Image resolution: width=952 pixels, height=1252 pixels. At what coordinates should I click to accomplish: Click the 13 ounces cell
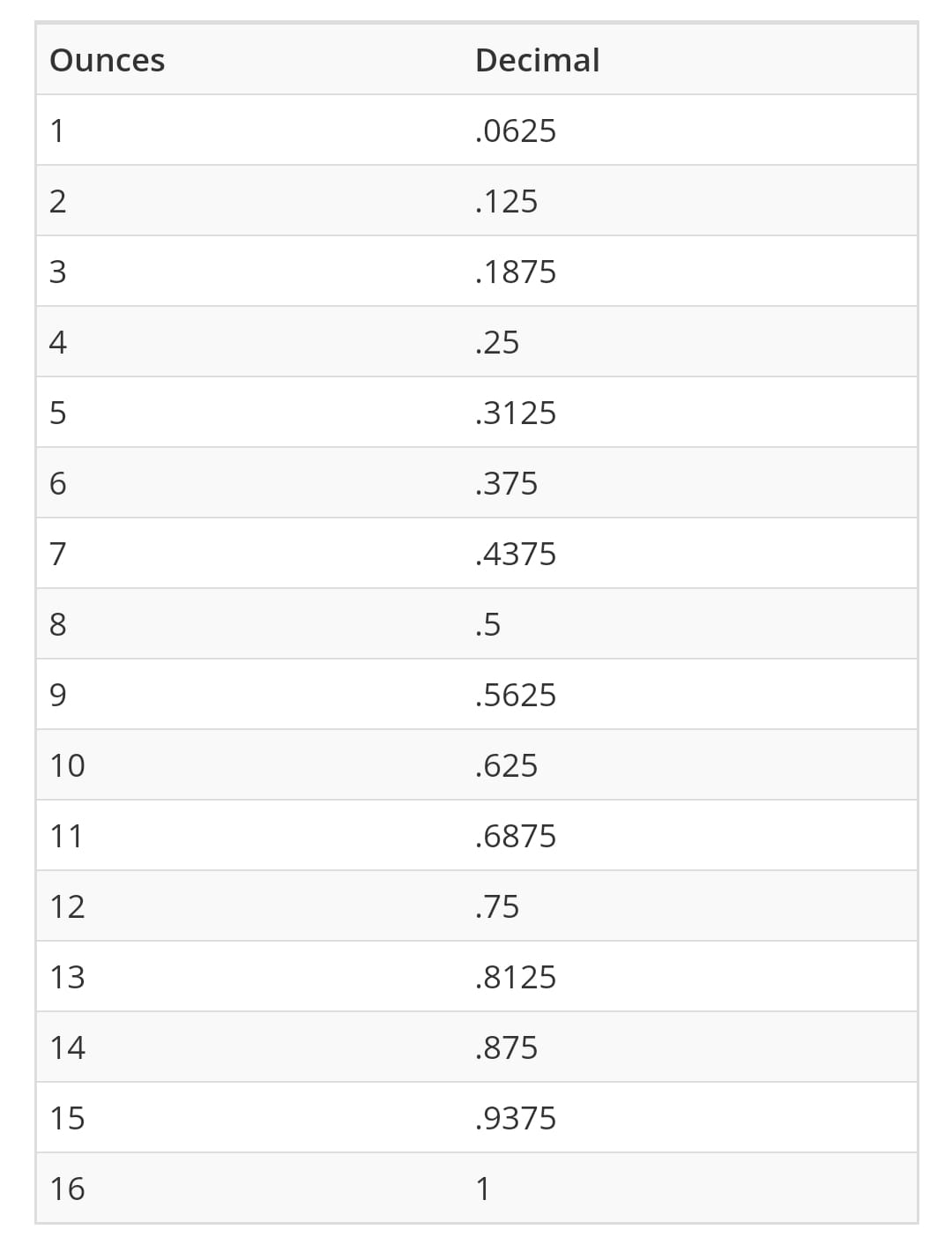pyautogui.click(x=68, y=977)
